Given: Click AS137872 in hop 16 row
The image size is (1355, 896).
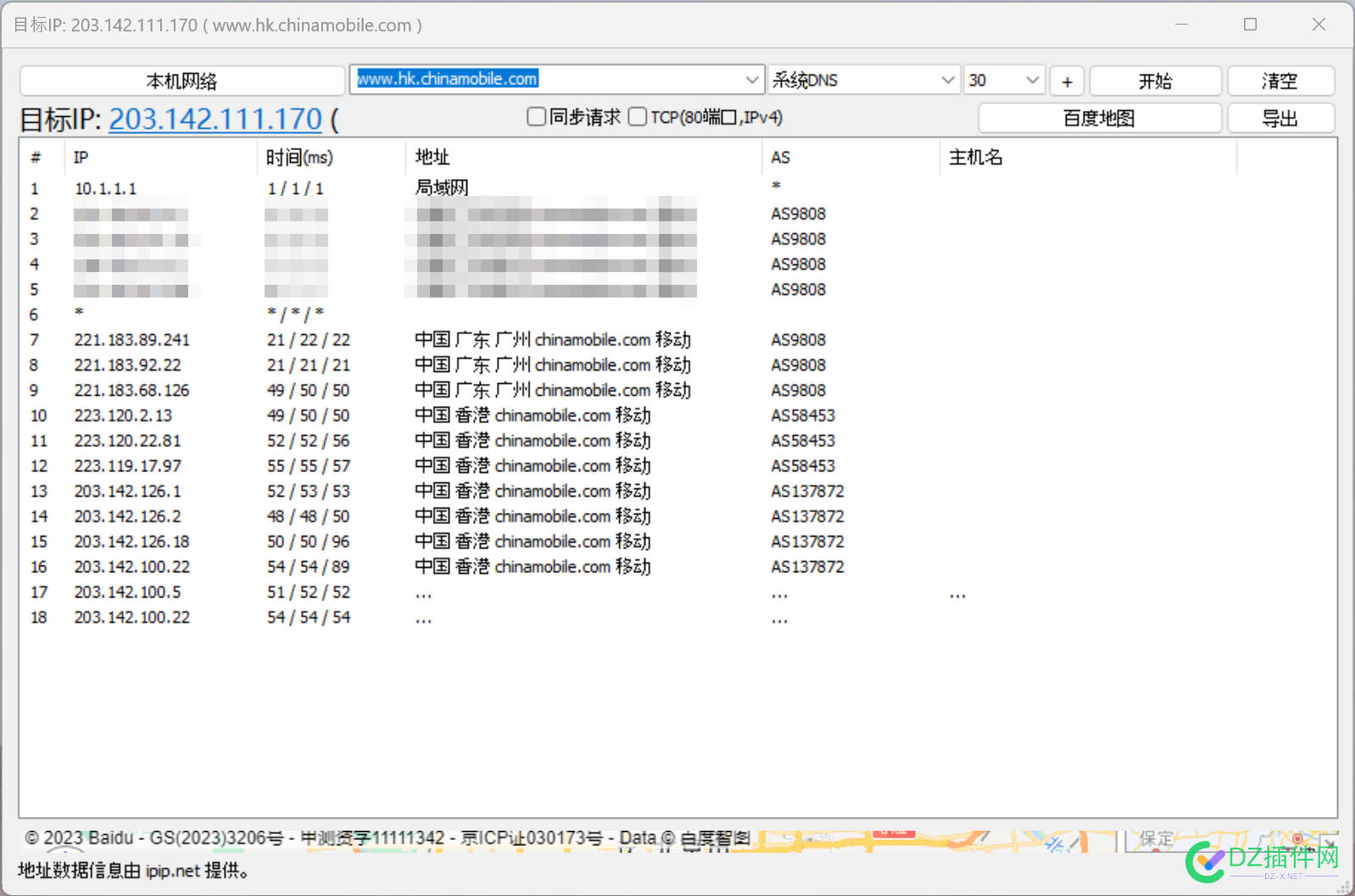Looking at the screenshot, I should point(807,567).
